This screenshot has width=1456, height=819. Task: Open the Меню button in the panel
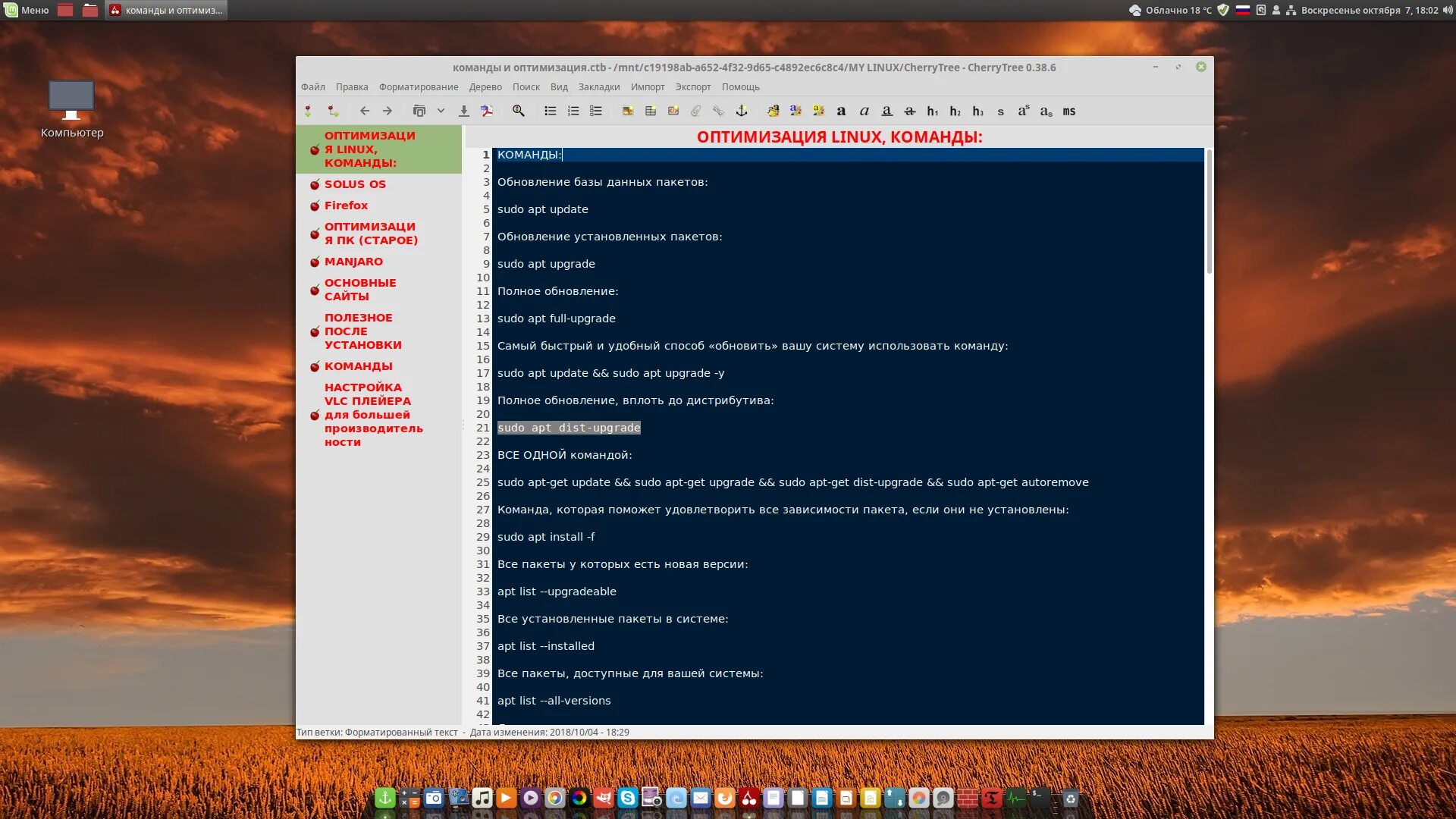(26, 10)
